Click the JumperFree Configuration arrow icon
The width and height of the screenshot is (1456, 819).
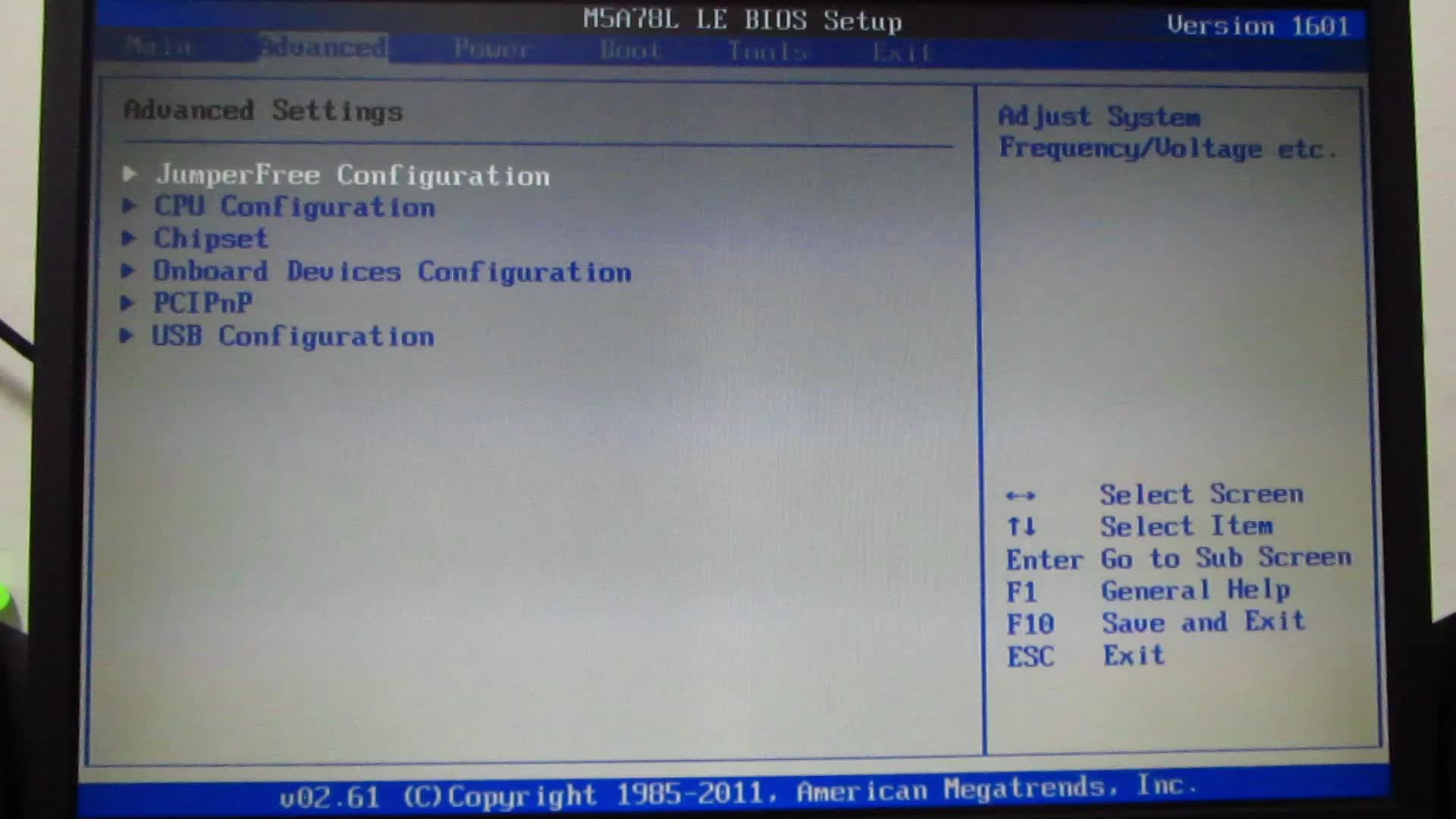[x=131, y=175]
